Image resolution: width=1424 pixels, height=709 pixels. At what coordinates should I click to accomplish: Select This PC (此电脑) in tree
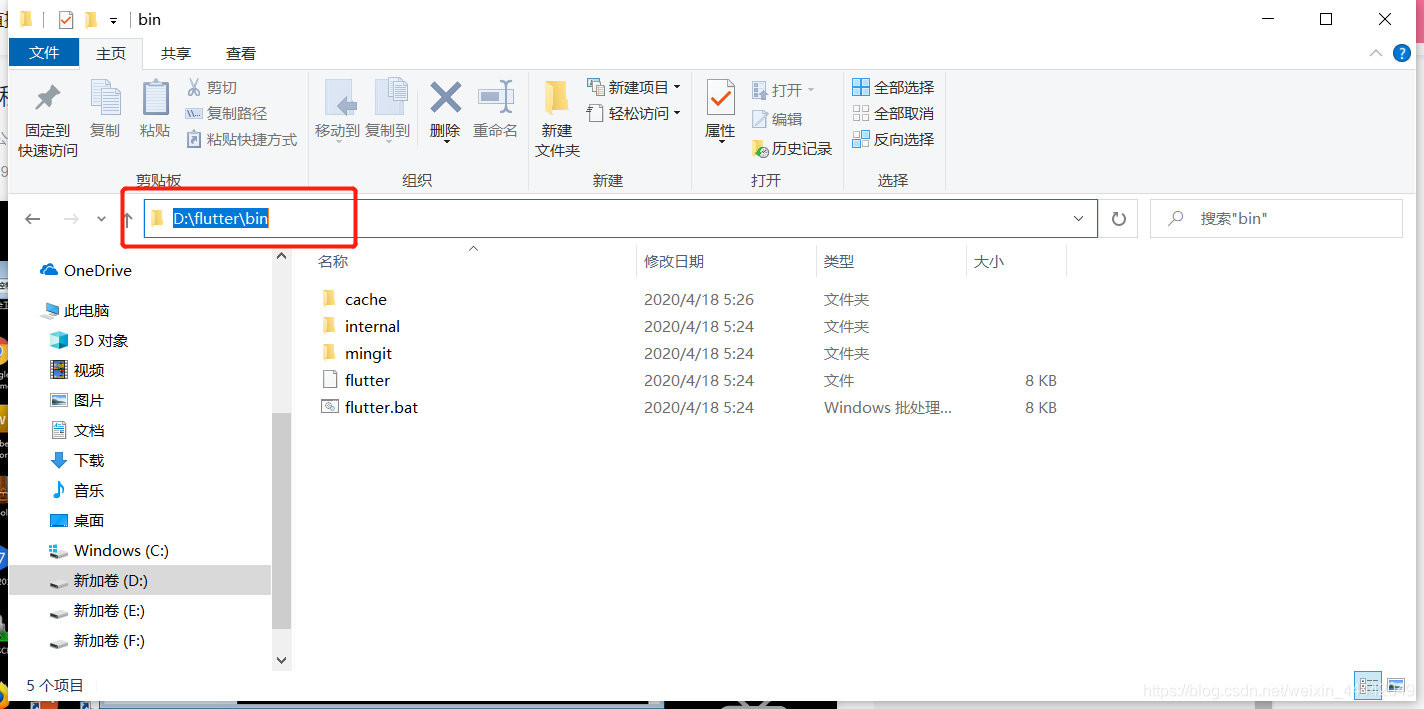click(75, 310)
